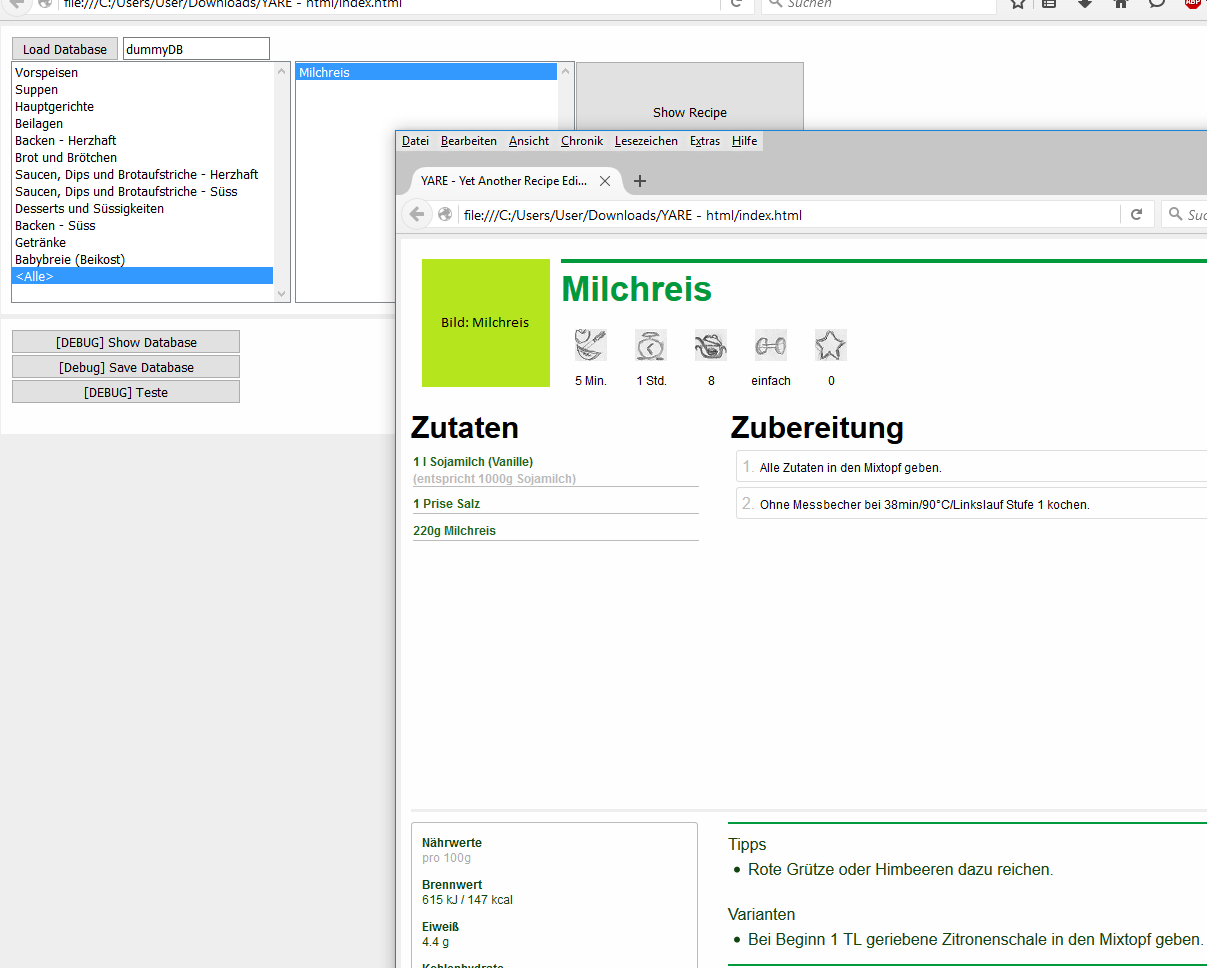Select Hauptgerichte category
The height and width of the screenshot is (968, 1207).
[143, 107]
